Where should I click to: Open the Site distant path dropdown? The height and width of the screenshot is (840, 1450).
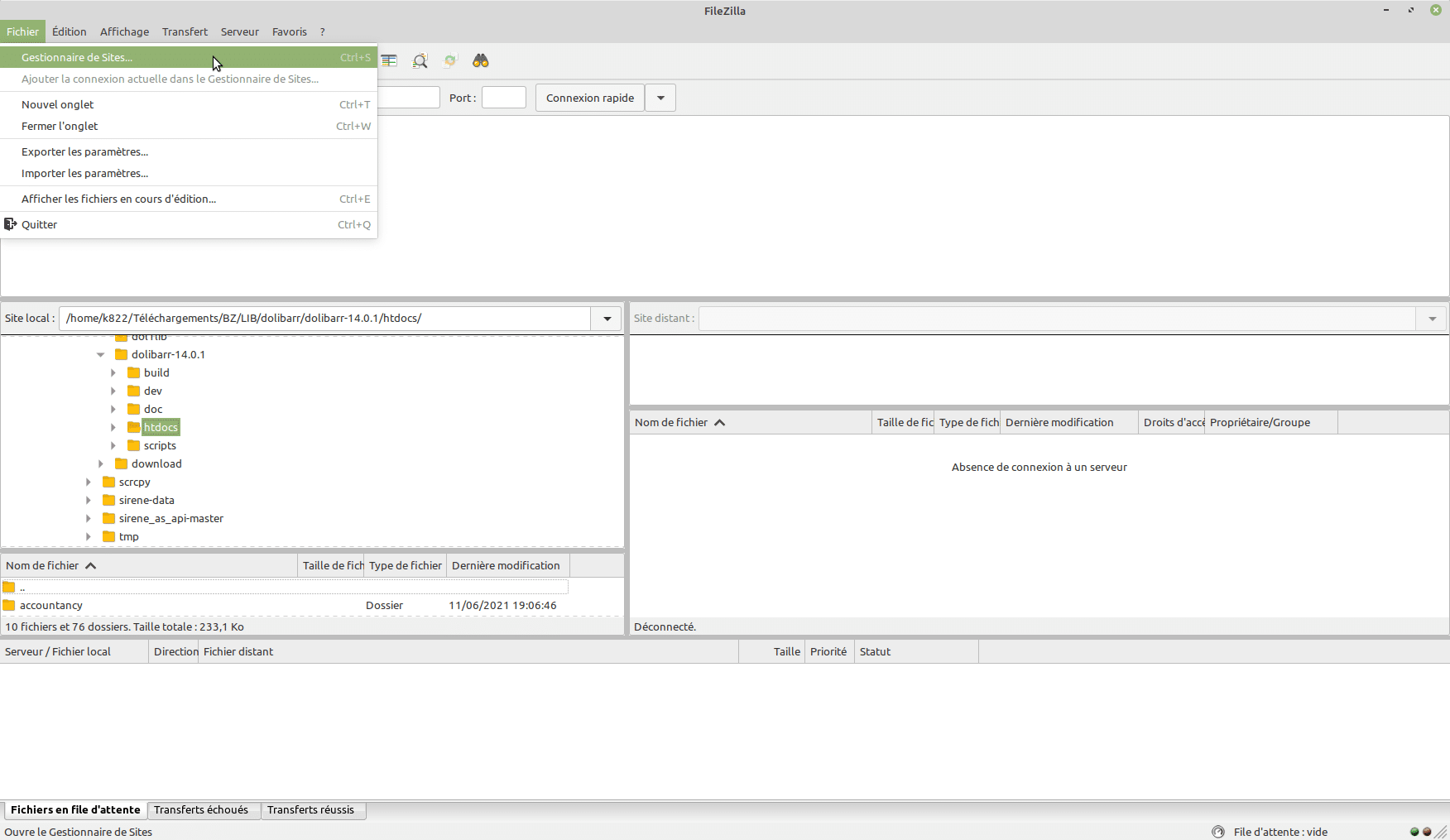[1432, 319]
